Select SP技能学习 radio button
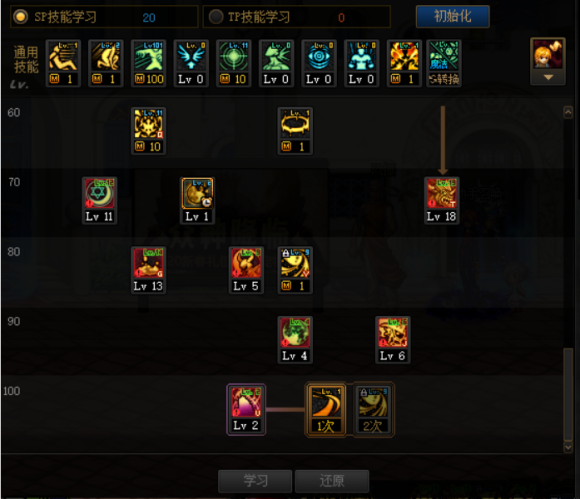 [x=20, y=17]
